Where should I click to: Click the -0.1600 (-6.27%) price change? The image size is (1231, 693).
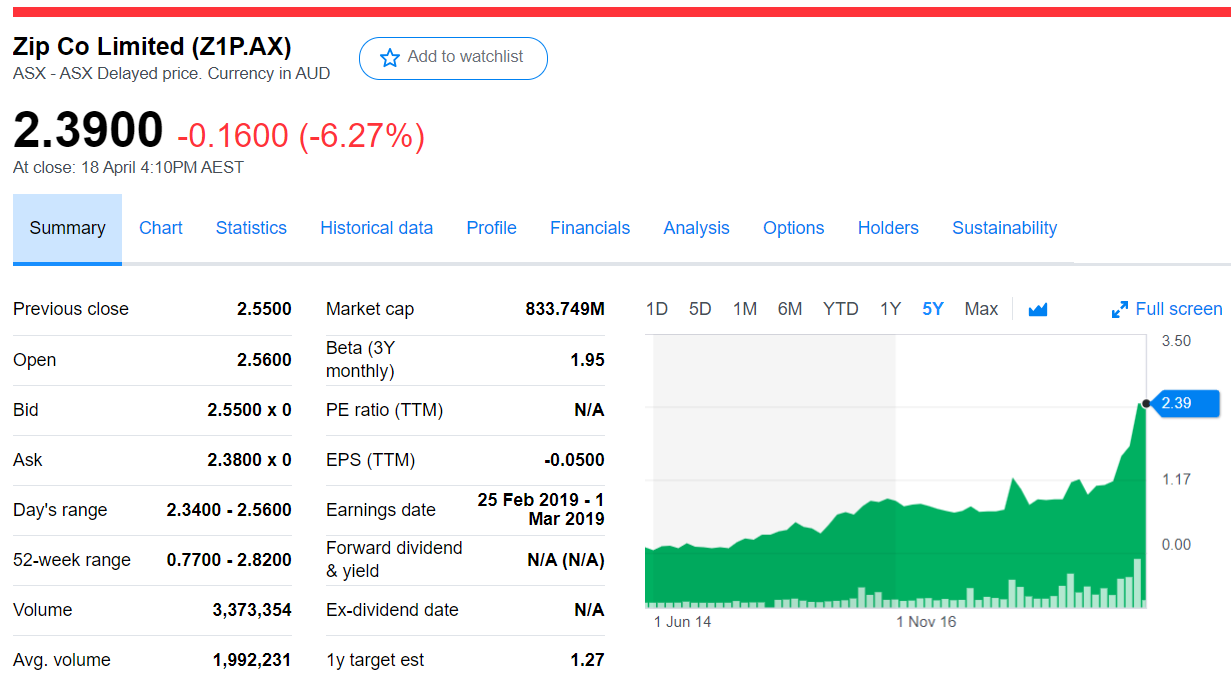click(301, 135)
